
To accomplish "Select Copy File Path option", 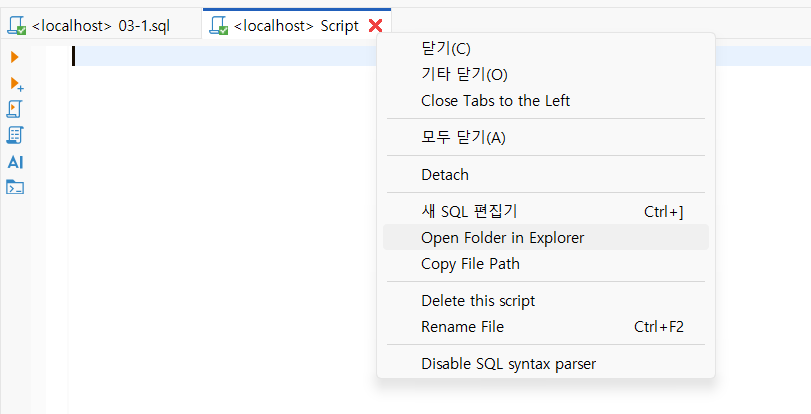I will coord(470,264).
